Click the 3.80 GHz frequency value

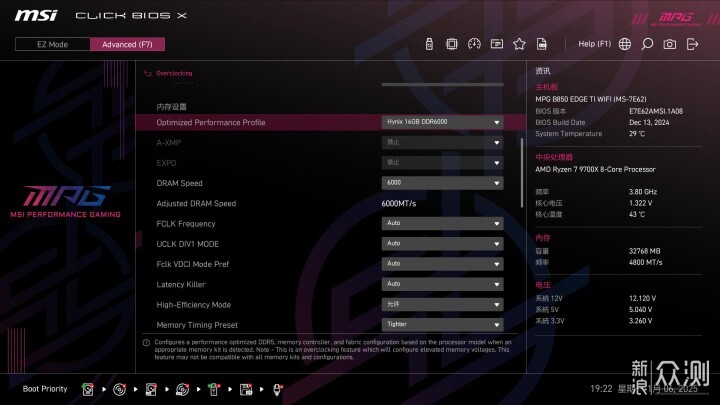643,192
